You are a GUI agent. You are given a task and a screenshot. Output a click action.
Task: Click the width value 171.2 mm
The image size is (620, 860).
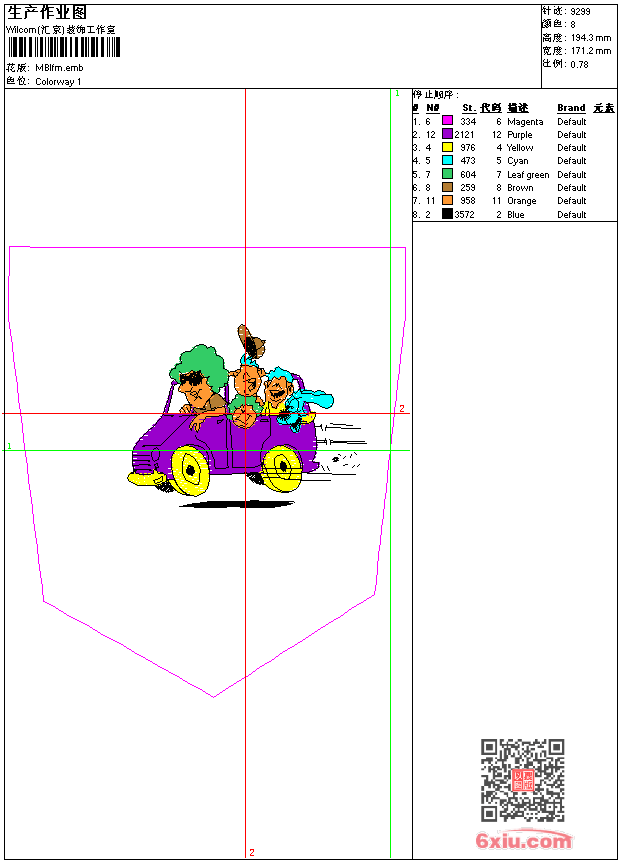[591, 51]
